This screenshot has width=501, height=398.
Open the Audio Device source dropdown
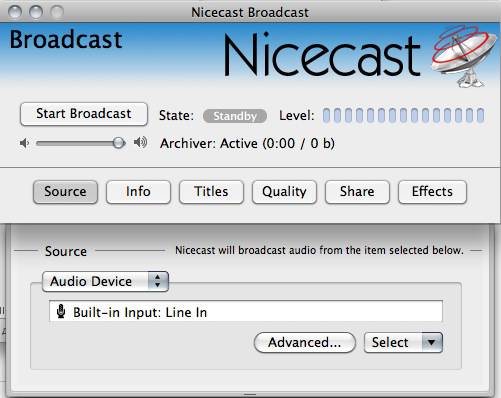(105, 282)
